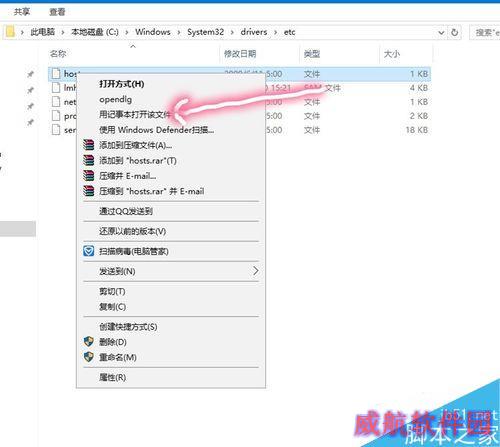Viewport: 500px width, 447px height.
Task: Click the search box field
Action: (x=485, y=32)
